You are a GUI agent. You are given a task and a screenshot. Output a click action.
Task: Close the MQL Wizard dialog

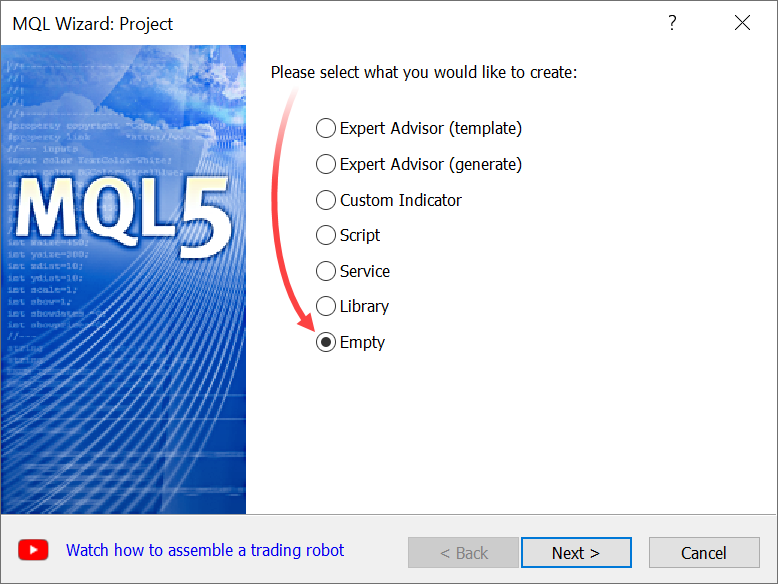(x=742, y=23)
